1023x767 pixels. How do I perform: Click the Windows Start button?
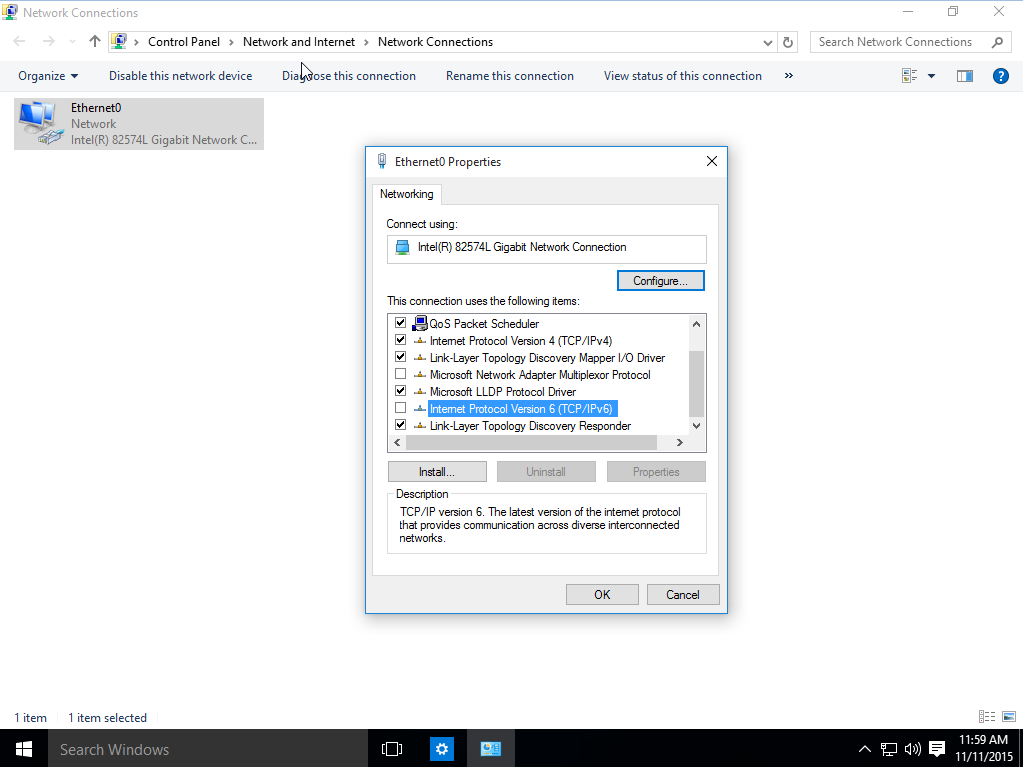tap(23, 749)
